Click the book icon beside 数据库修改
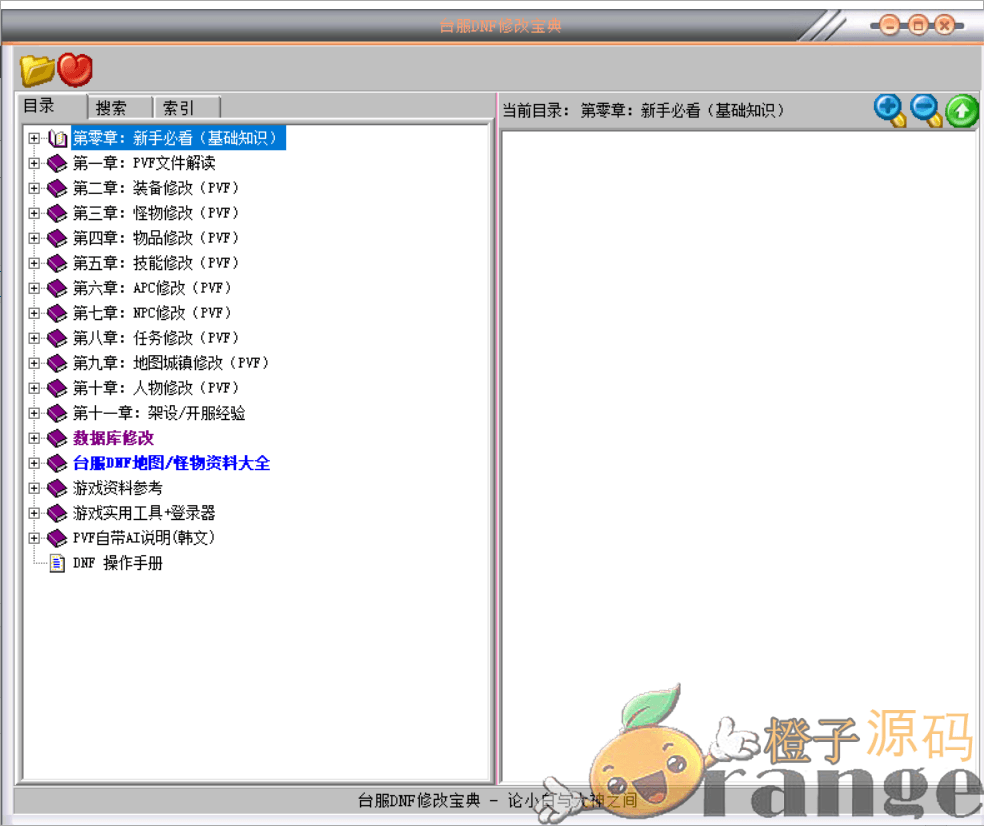This screenshot has width=984, height=826. click(57, 438)
